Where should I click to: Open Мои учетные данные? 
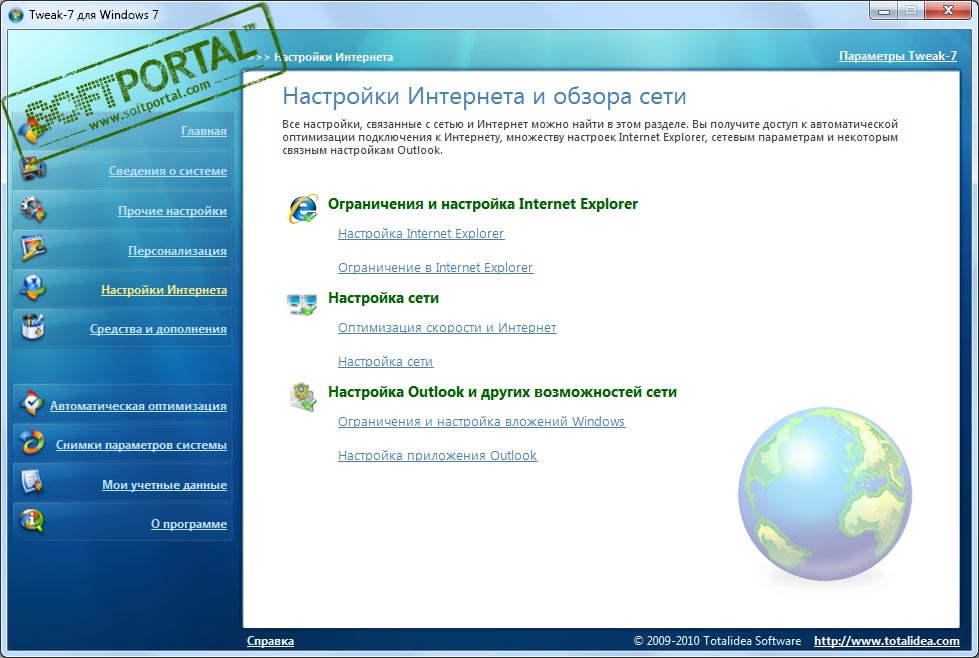pyautogui.click(x=164, y=485)
